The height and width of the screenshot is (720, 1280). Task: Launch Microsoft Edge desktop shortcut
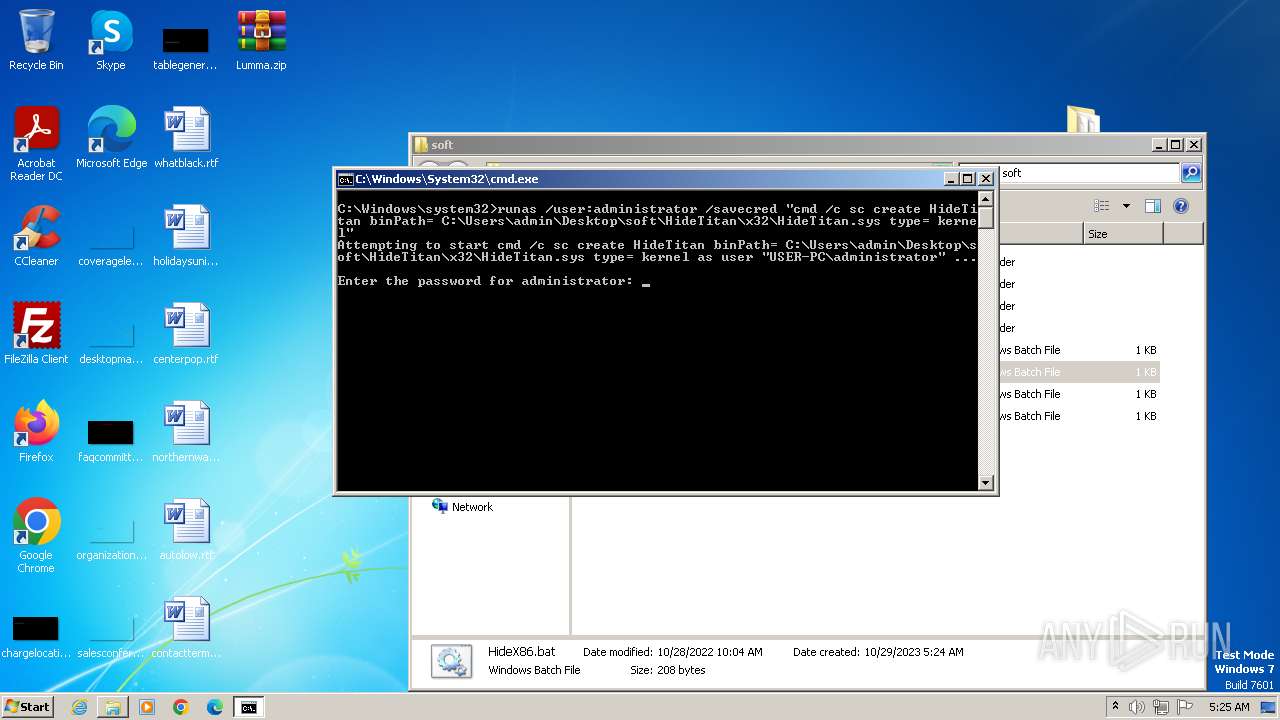pyautogui.click(x=111, y=138)
